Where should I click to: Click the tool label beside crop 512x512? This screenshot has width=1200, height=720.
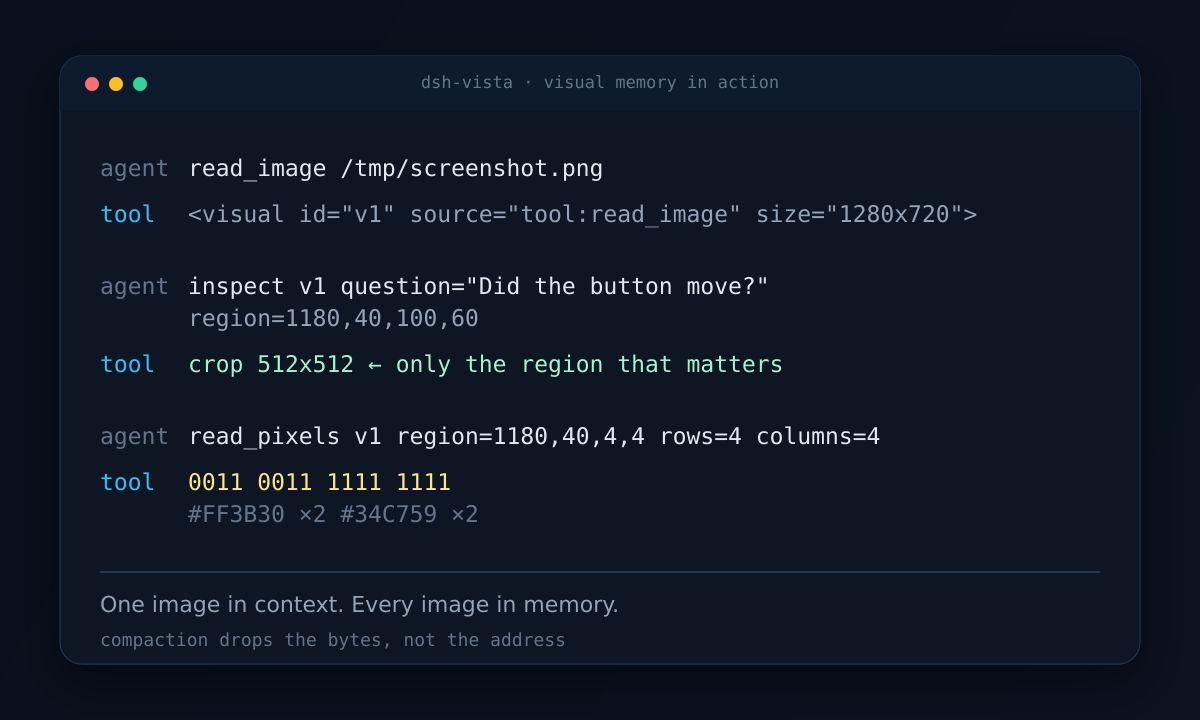coord(127,364)
